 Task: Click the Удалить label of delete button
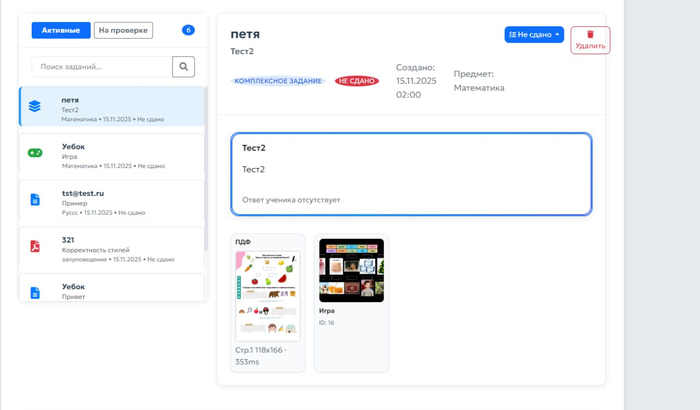590,46
